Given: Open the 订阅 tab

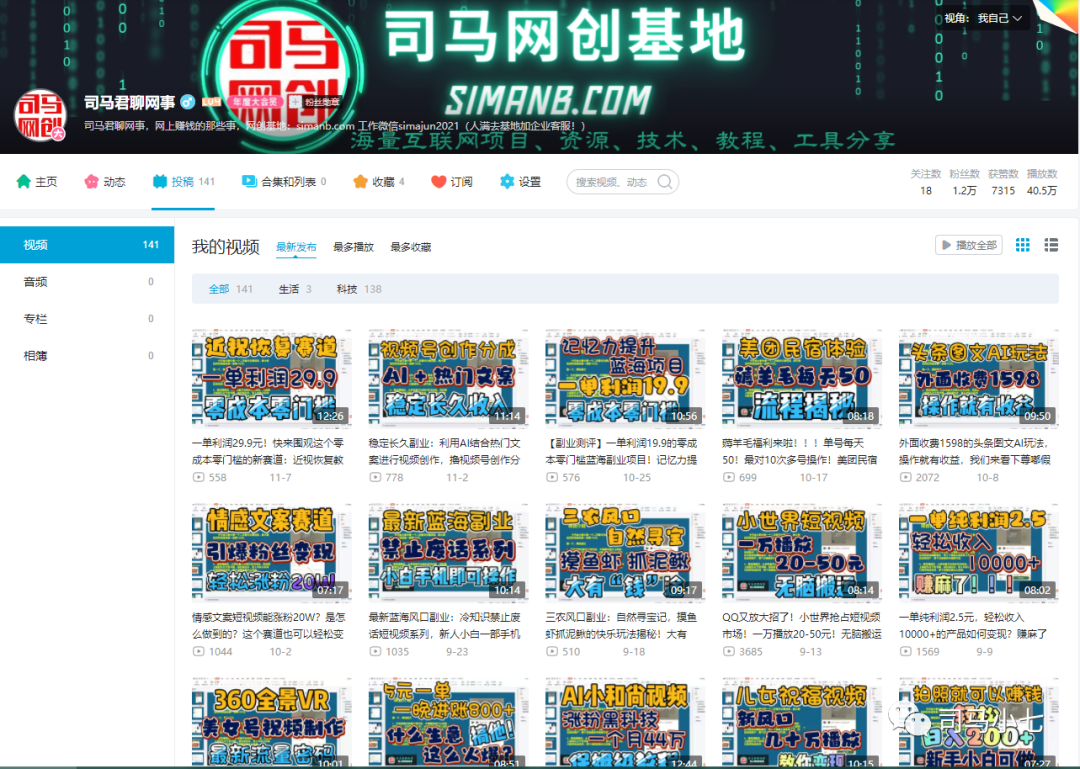Looking at the screenshot, I should (452, 182).
